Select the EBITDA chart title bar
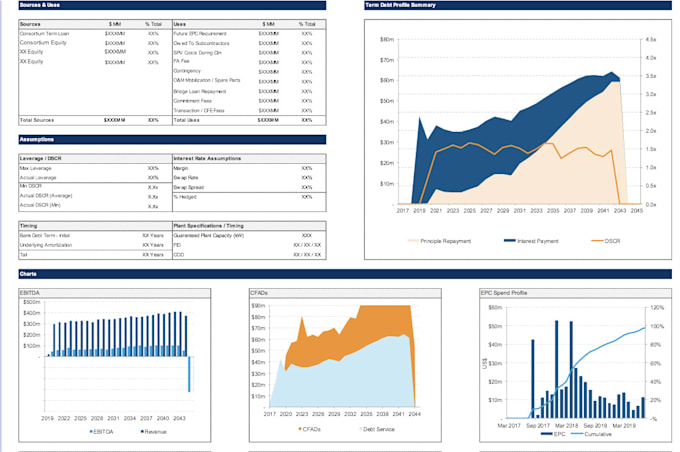Viewport: 680px width, 452px height. (114, 293)
